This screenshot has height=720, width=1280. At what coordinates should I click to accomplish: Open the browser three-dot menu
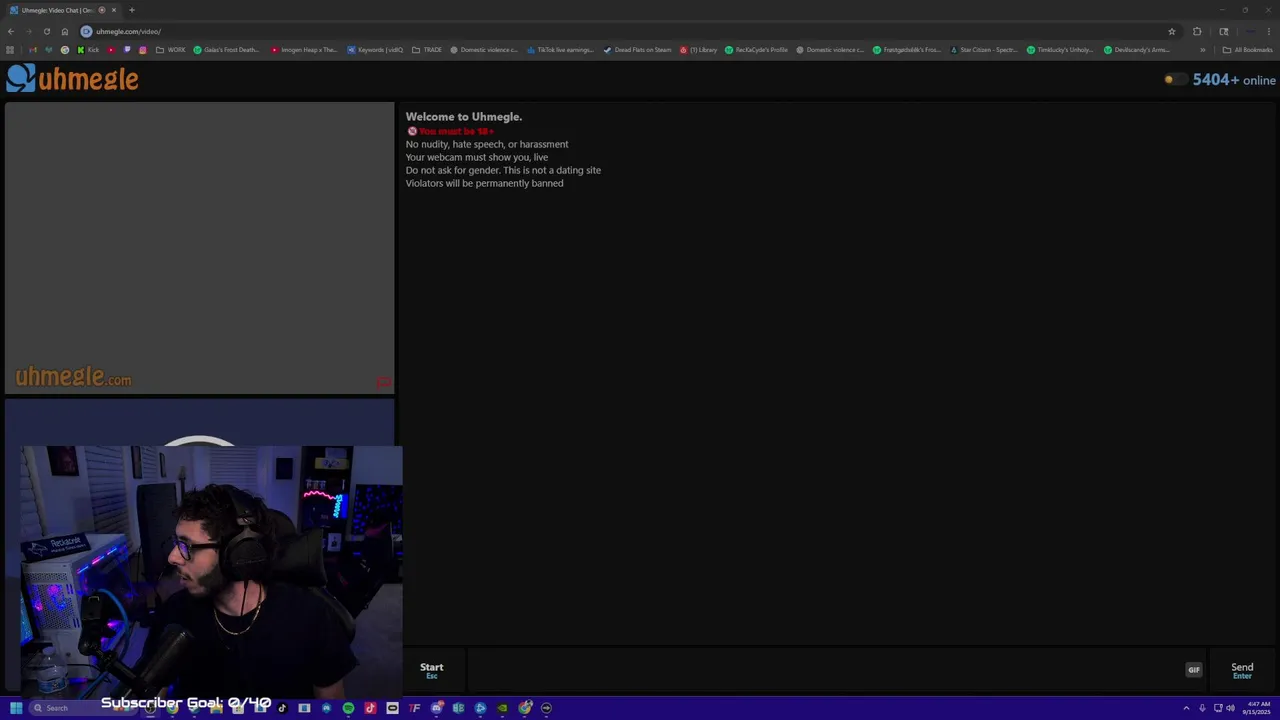[1269, 31]
